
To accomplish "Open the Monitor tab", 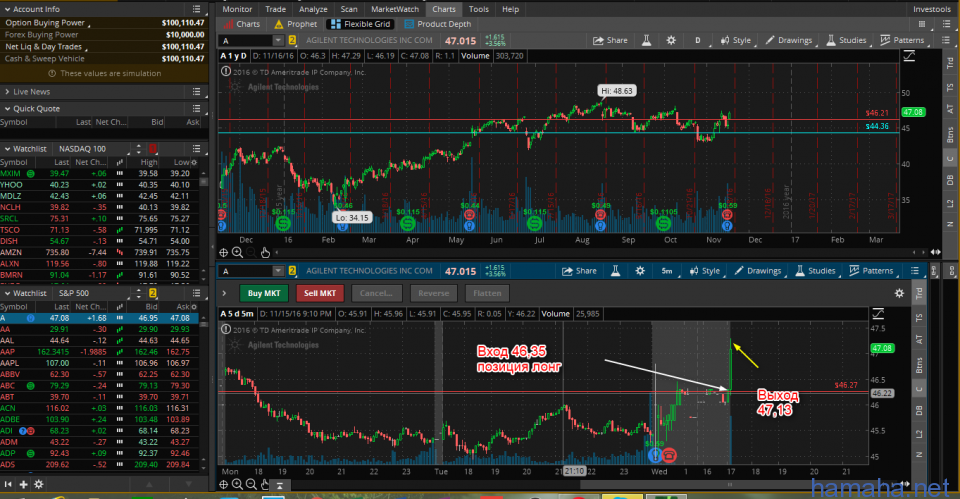I will pos(237,9).
